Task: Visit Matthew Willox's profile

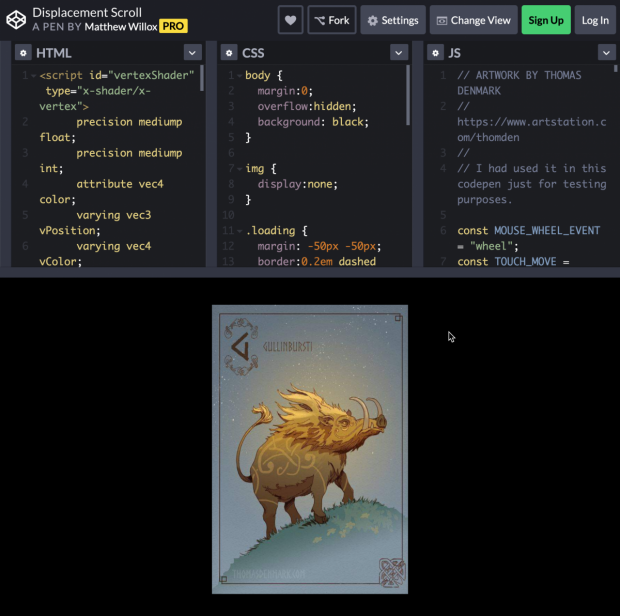Action: click(x=120, y=27)
